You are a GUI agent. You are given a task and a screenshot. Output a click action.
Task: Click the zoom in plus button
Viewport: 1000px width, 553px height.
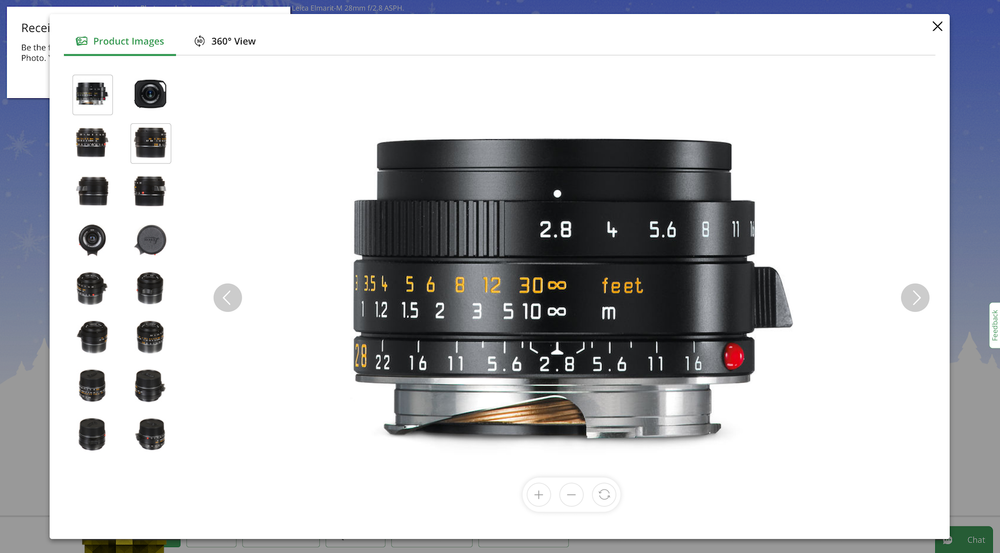[x=538, y=495]
